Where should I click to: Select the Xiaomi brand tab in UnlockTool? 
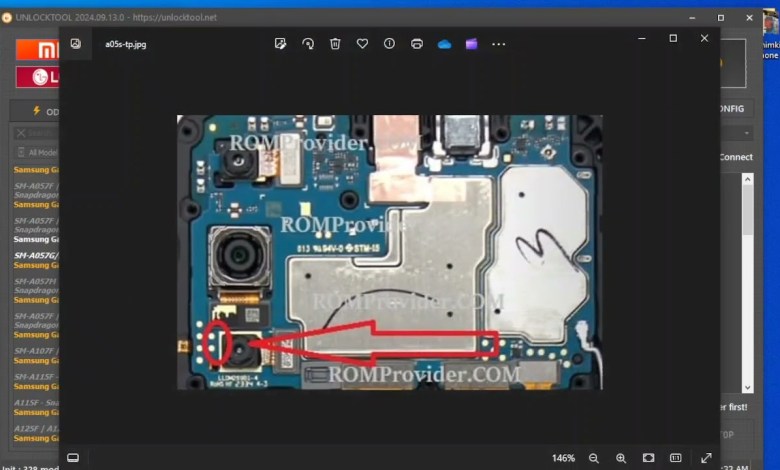point(38,50)
